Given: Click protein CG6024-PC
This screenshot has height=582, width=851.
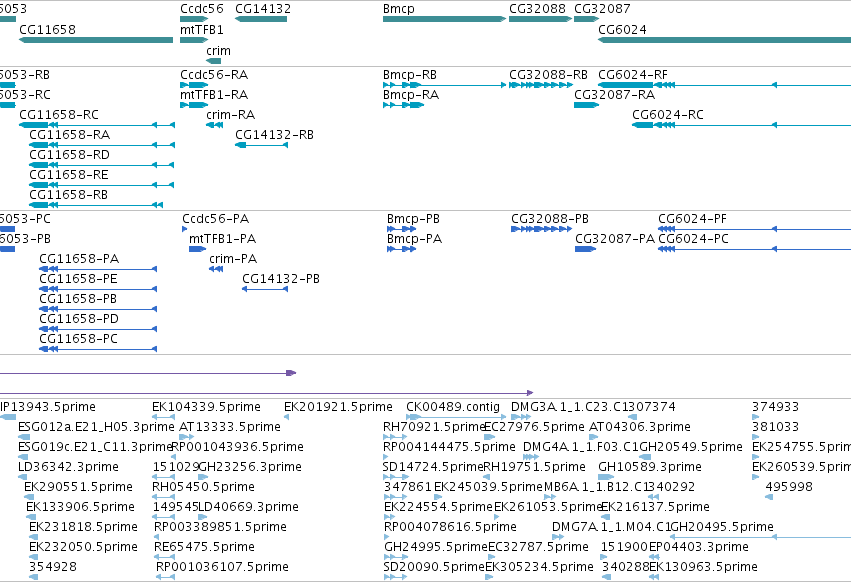Looking at the screenshot, I should click(754, 249).
